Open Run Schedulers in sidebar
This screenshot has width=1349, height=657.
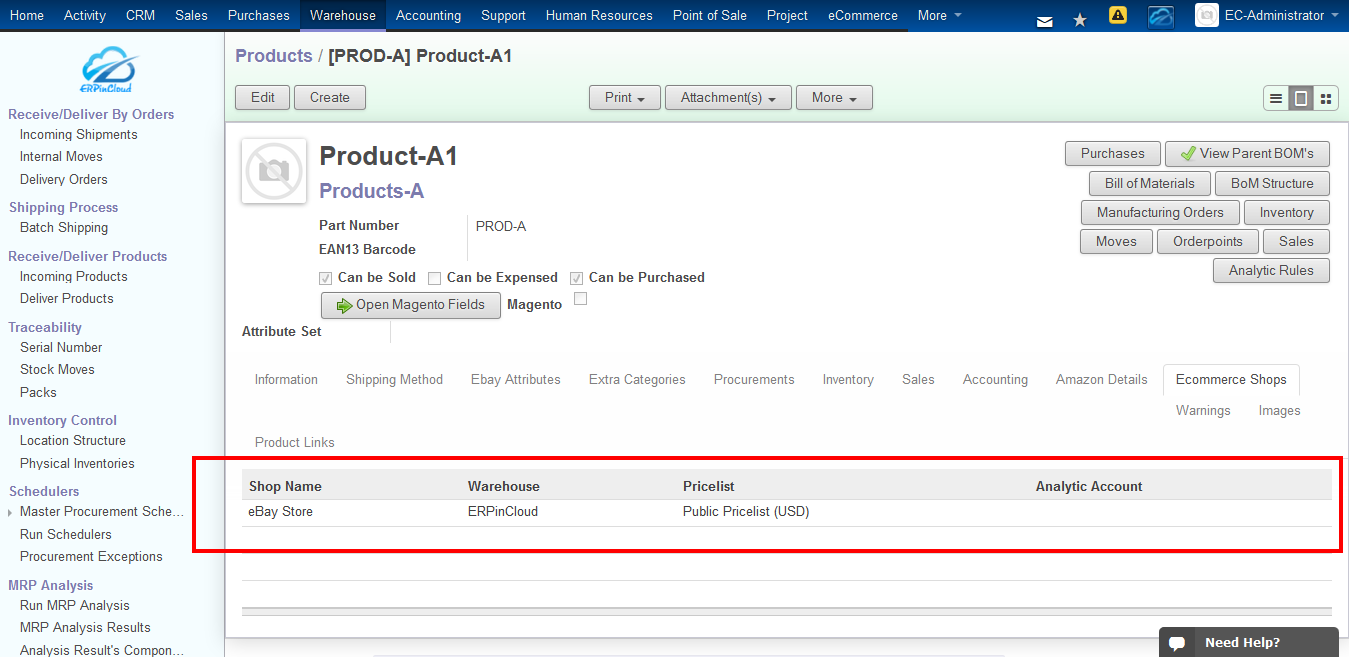66,535
